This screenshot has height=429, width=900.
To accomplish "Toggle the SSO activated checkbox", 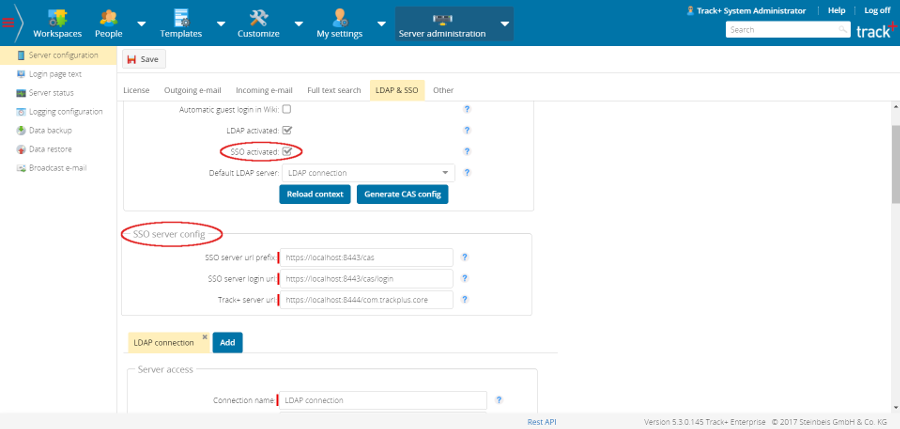I will (287, 151).
